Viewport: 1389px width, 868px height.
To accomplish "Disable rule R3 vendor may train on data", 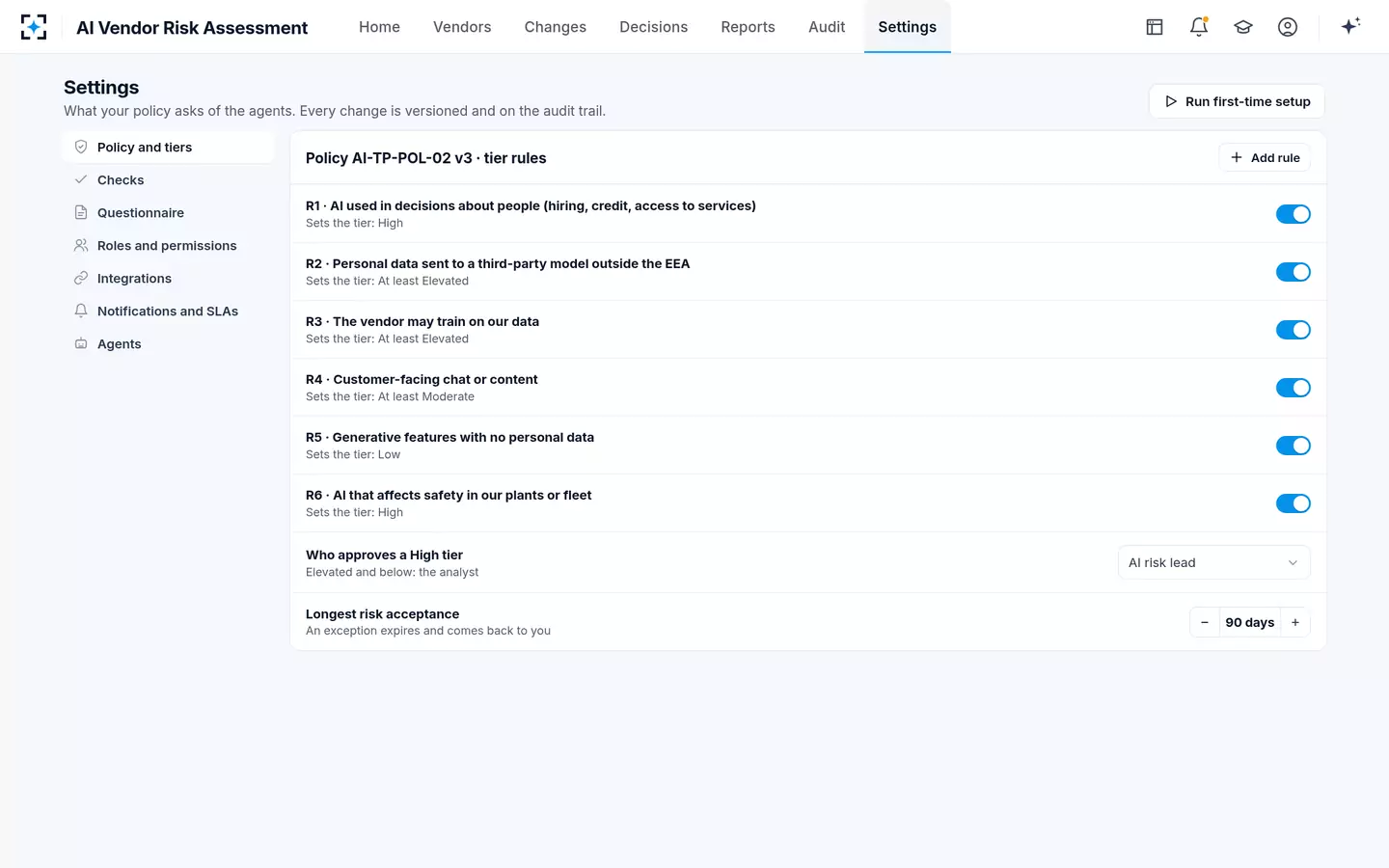I will click(x=1293, y=330).
